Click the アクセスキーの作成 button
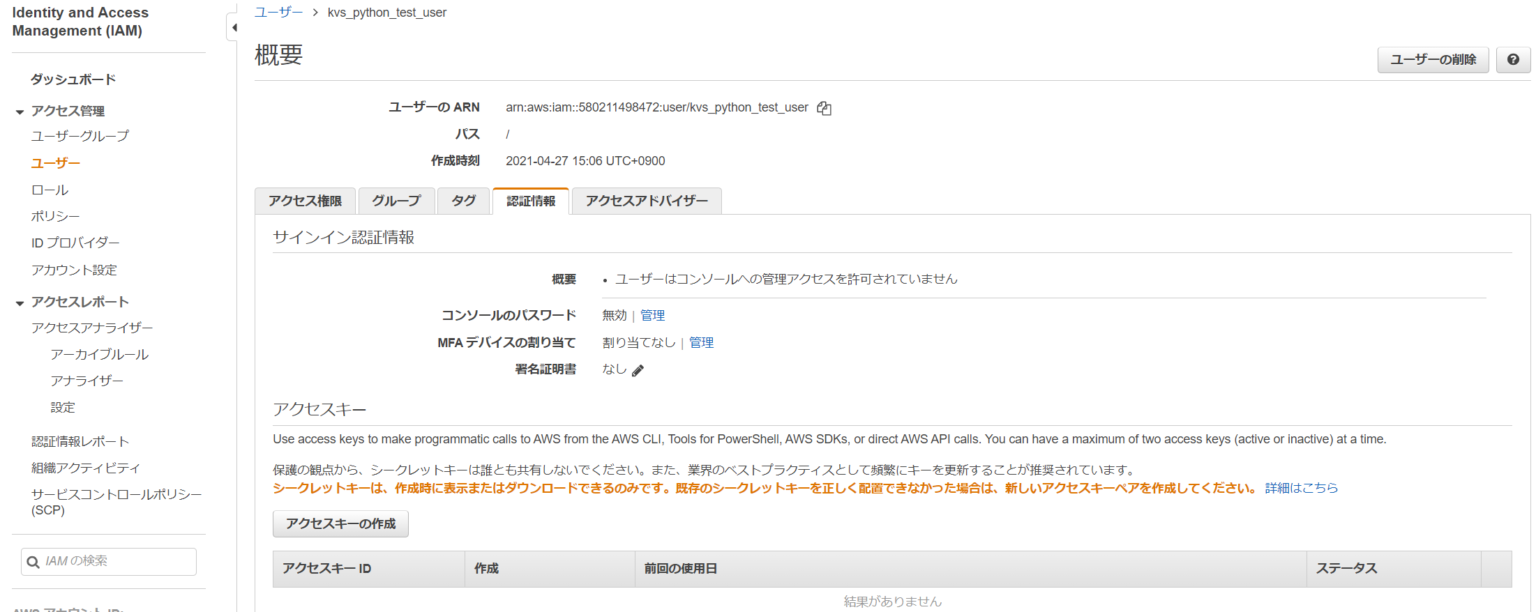 click(341, 524)
